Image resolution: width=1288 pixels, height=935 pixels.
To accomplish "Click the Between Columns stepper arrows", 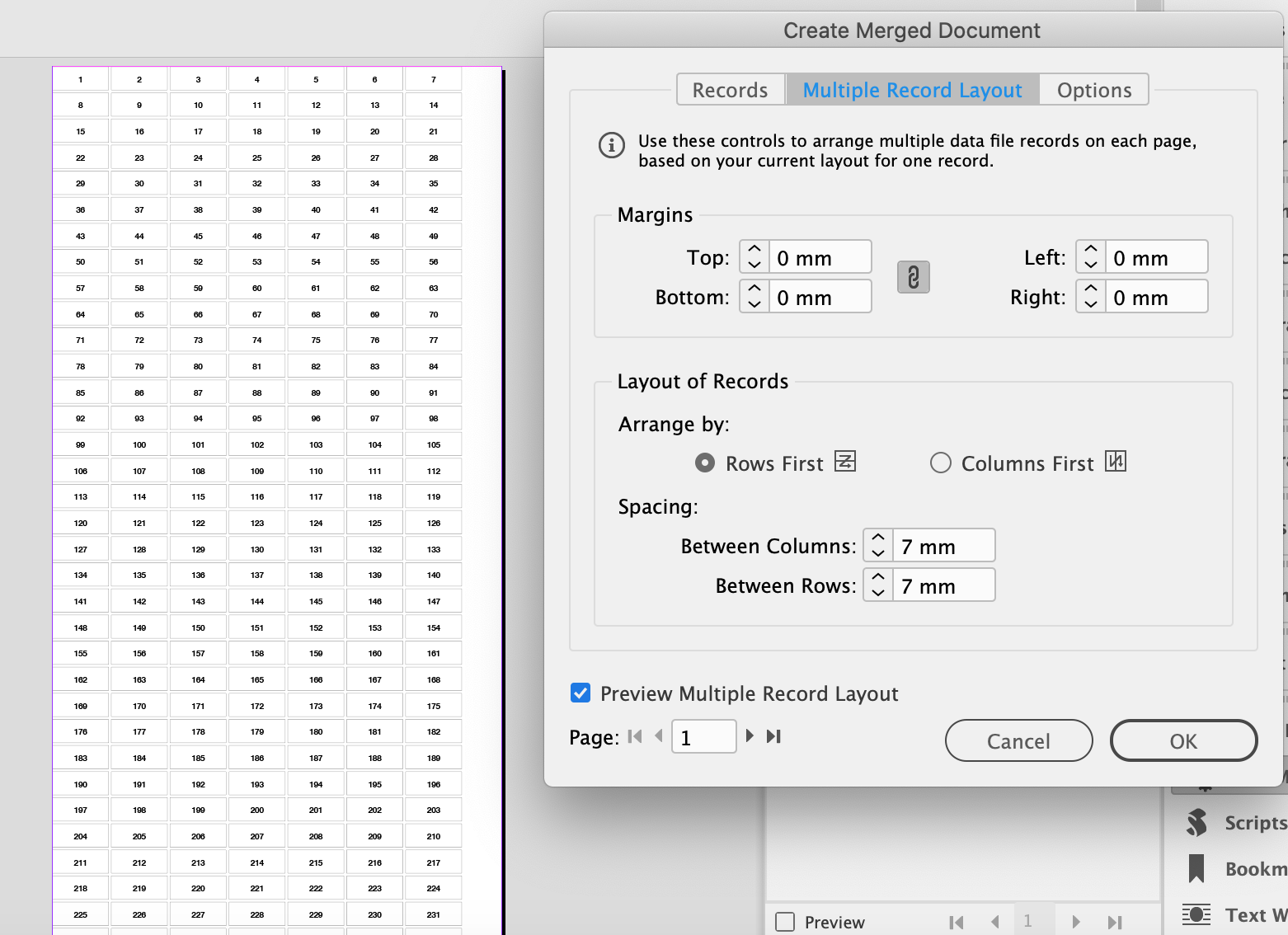I will [x=878, y=545].
